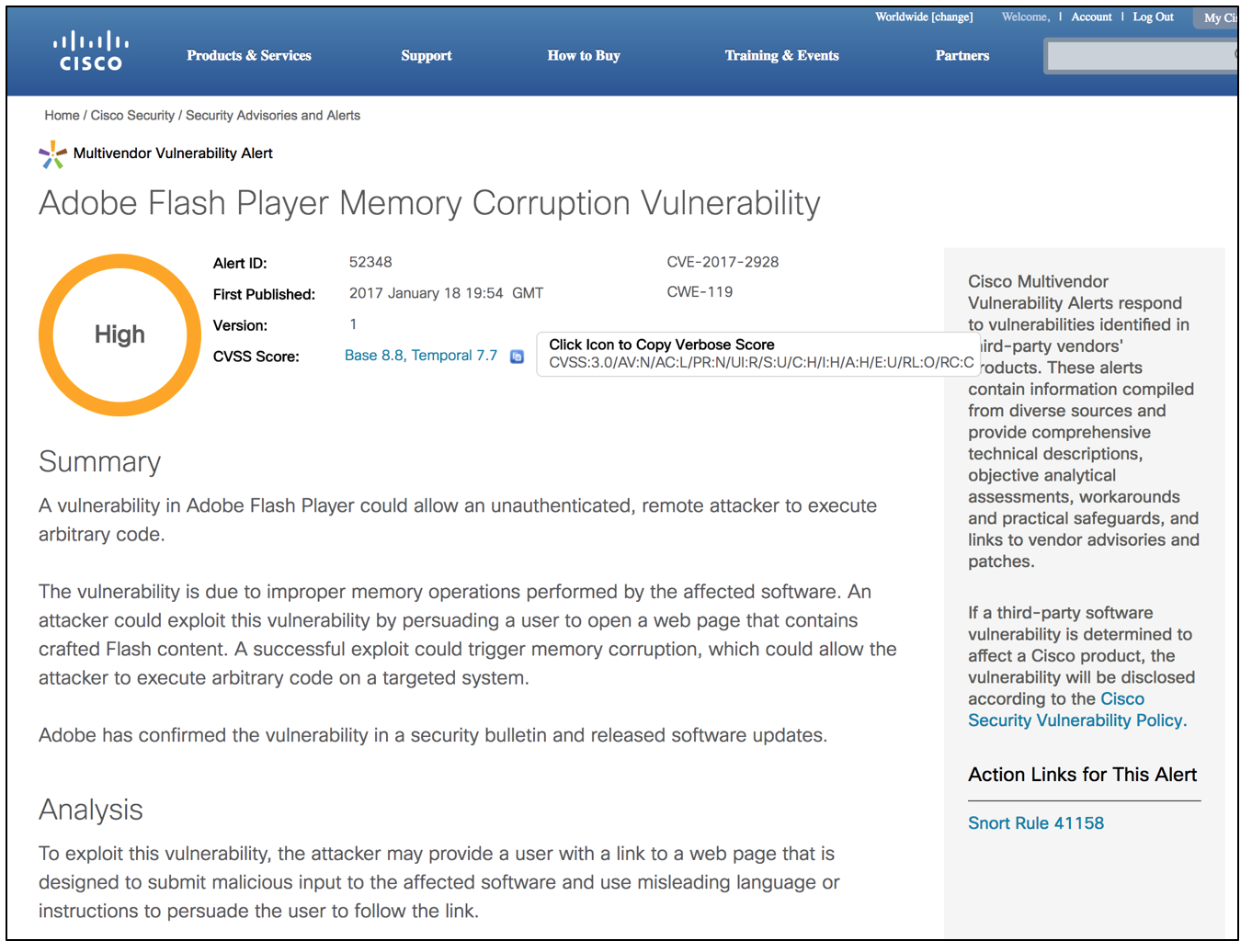Open the My Cisco dropdown tab
Image resolution: width=1252 pixels, height=952 pixels.
point(1219,18)
